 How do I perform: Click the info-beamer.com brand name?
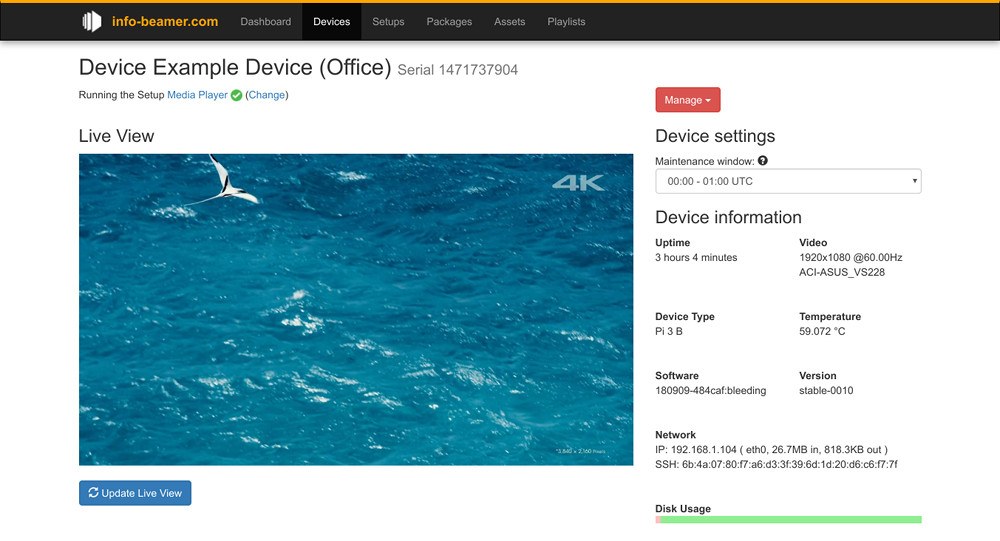(165, 21)
